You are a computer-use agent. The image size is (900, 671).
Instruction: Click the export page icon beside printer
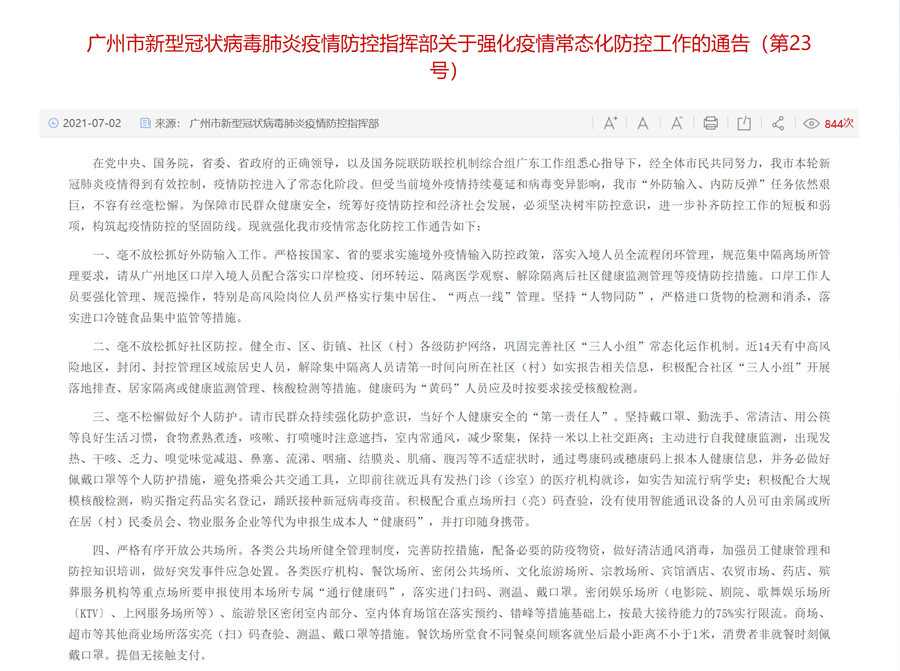(x=744, y=123)
